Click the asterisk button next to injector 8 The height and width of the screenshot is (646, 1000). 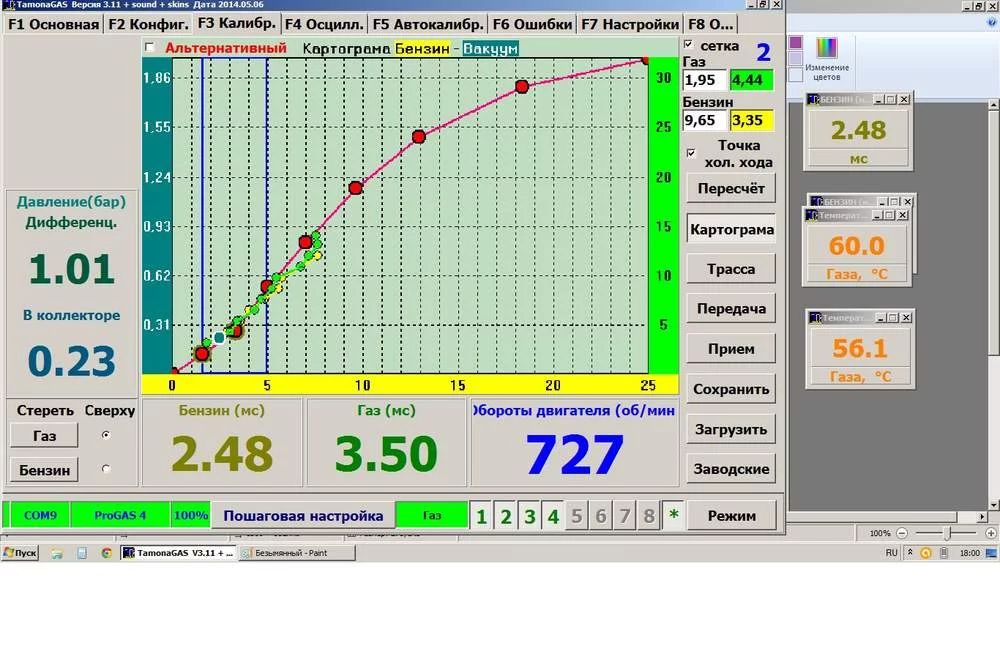(673, 516)
